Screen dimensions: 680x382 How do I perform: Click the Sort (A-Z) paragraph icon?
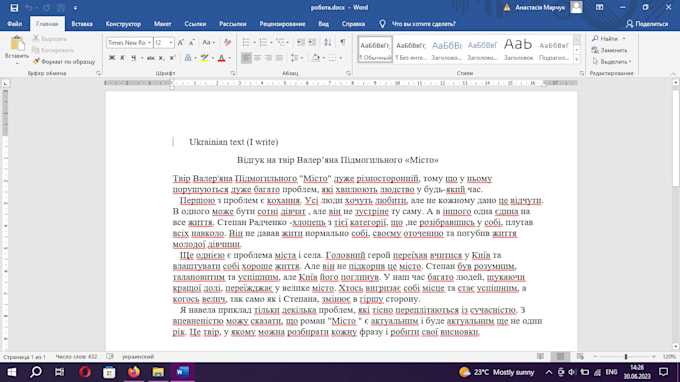(x=328, y=42)
